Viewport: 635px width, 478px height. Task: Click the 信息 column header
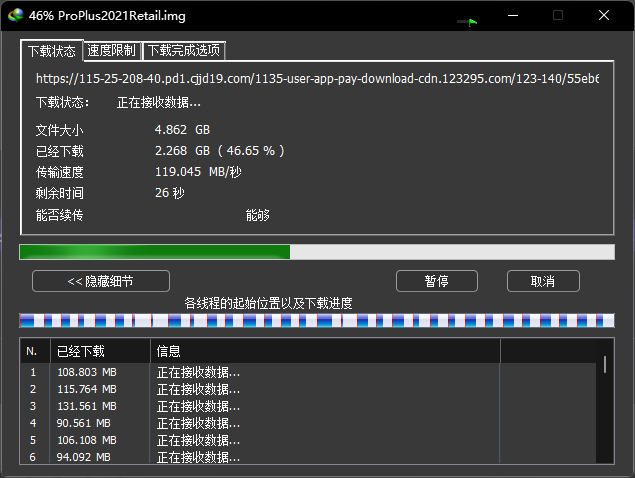coord(324,351)
